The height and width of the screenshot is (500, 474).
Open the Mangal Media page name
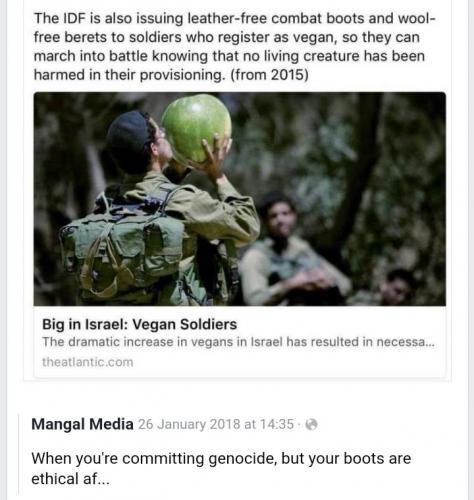82,424
